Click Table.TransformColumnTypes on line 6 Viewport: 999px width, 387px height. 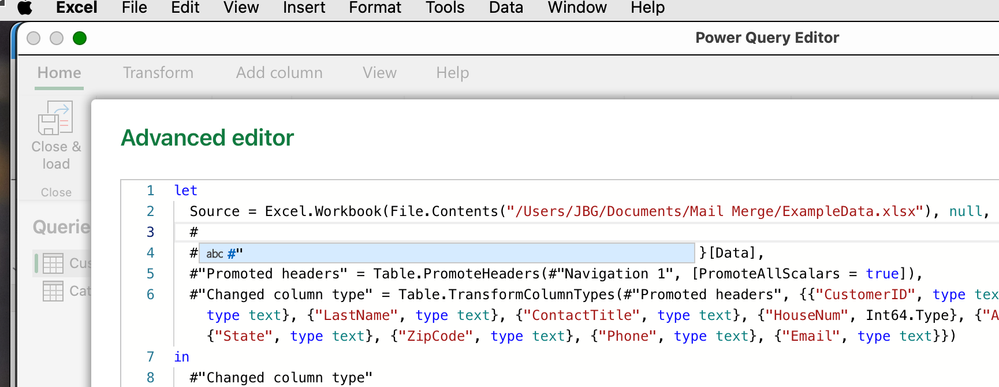pyautogui.click(x=507, y=295)
